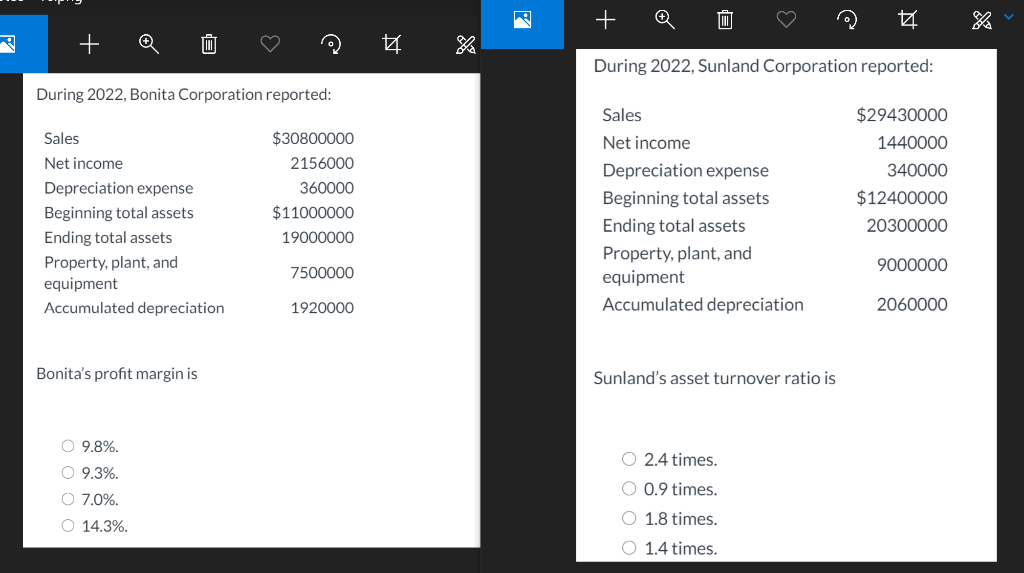Viewport: 1024px width, 573px height.
Task: Select the 14.3% radio option
Action: [68, 525]
